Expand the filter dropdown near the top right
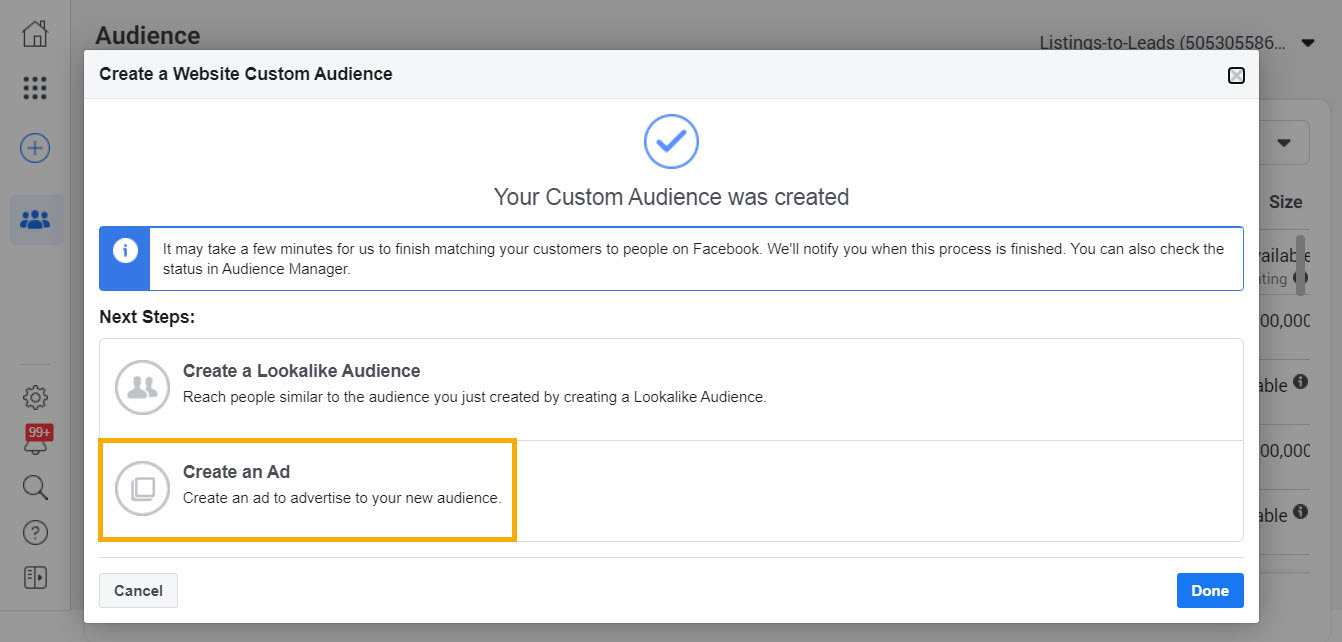Viewport: 1342px width, 642px height. 1285,142
